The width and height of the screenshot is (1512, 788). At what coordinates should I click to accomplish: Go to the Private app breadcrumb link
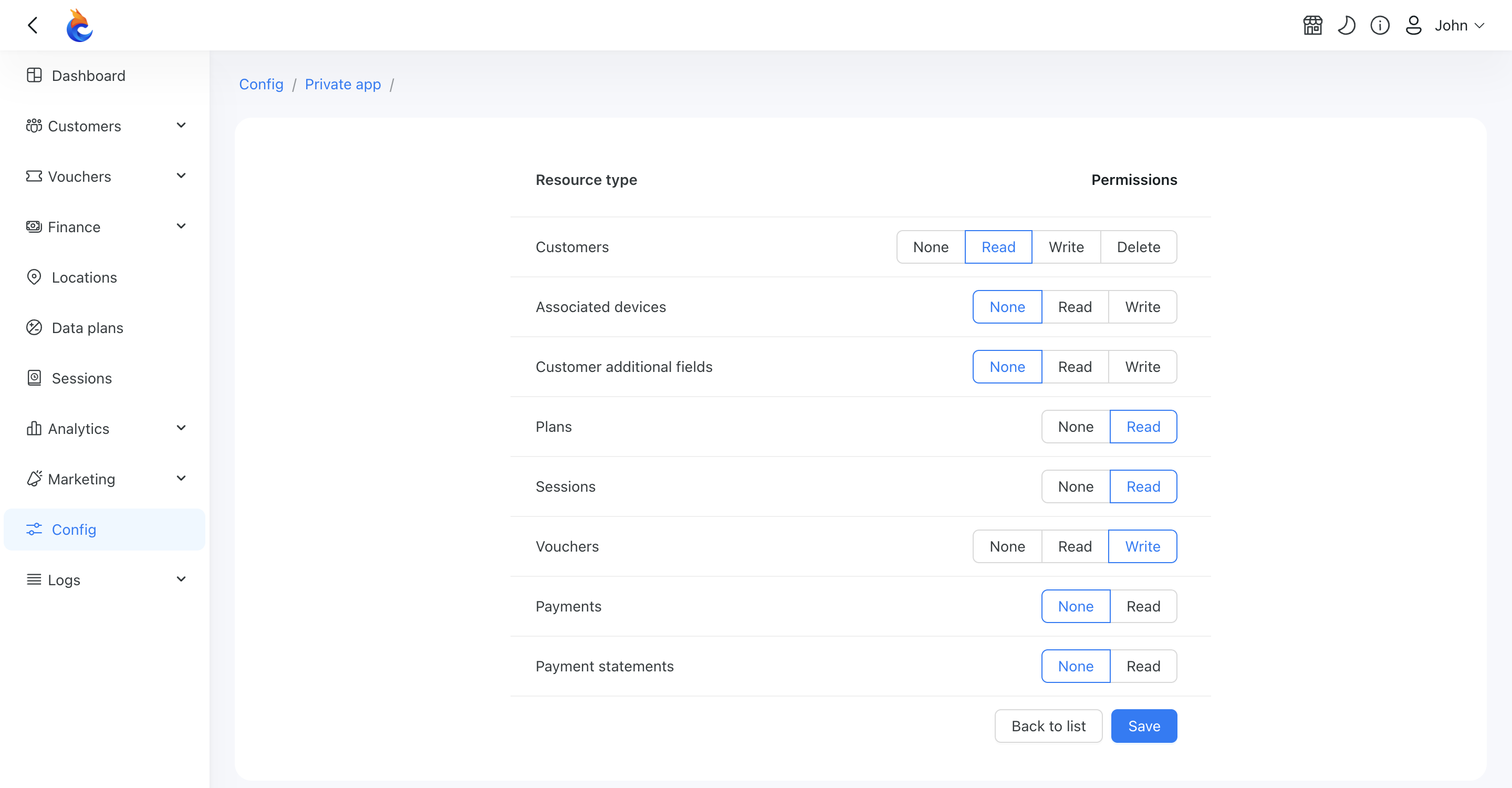pos(343,85)
